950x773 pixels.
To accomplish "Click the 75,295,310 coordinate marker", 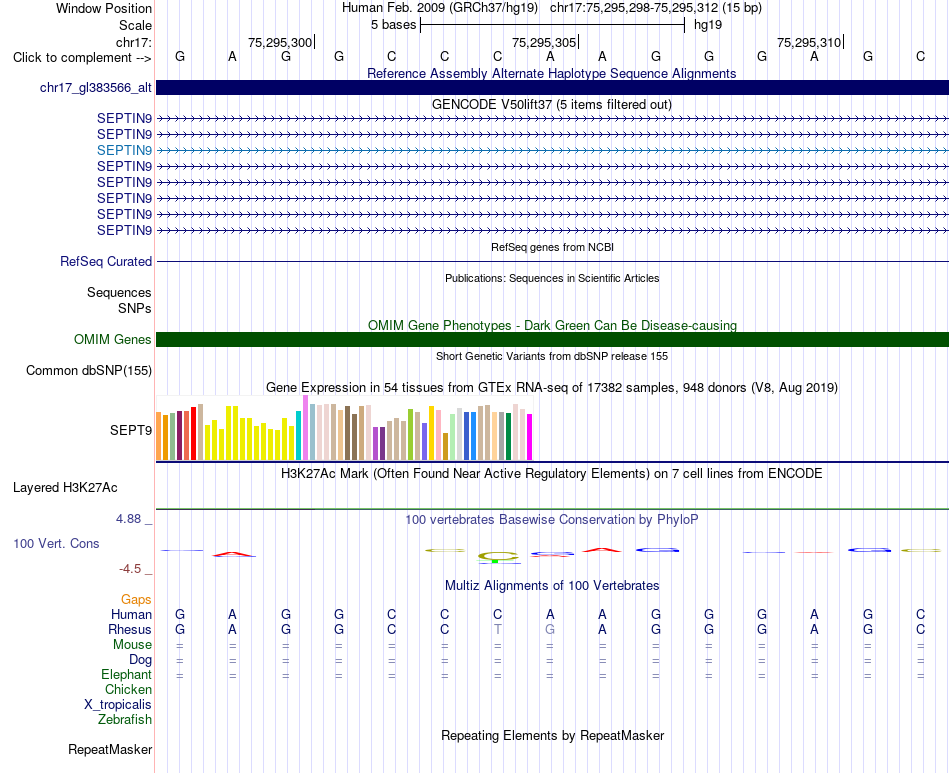I will pos(809,42).
